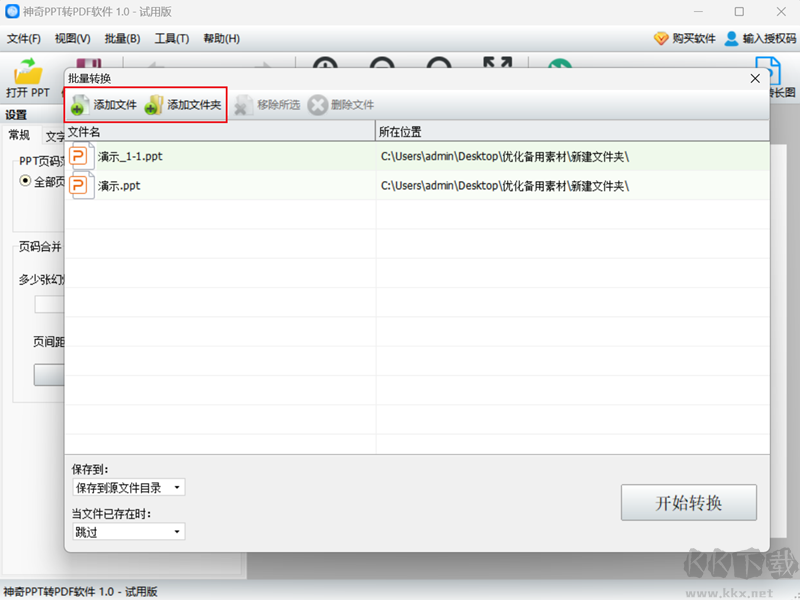Screen dimensions: 800x600
Task: Click the location path of 演示_1-1.ppt
Action: (505, 157)
